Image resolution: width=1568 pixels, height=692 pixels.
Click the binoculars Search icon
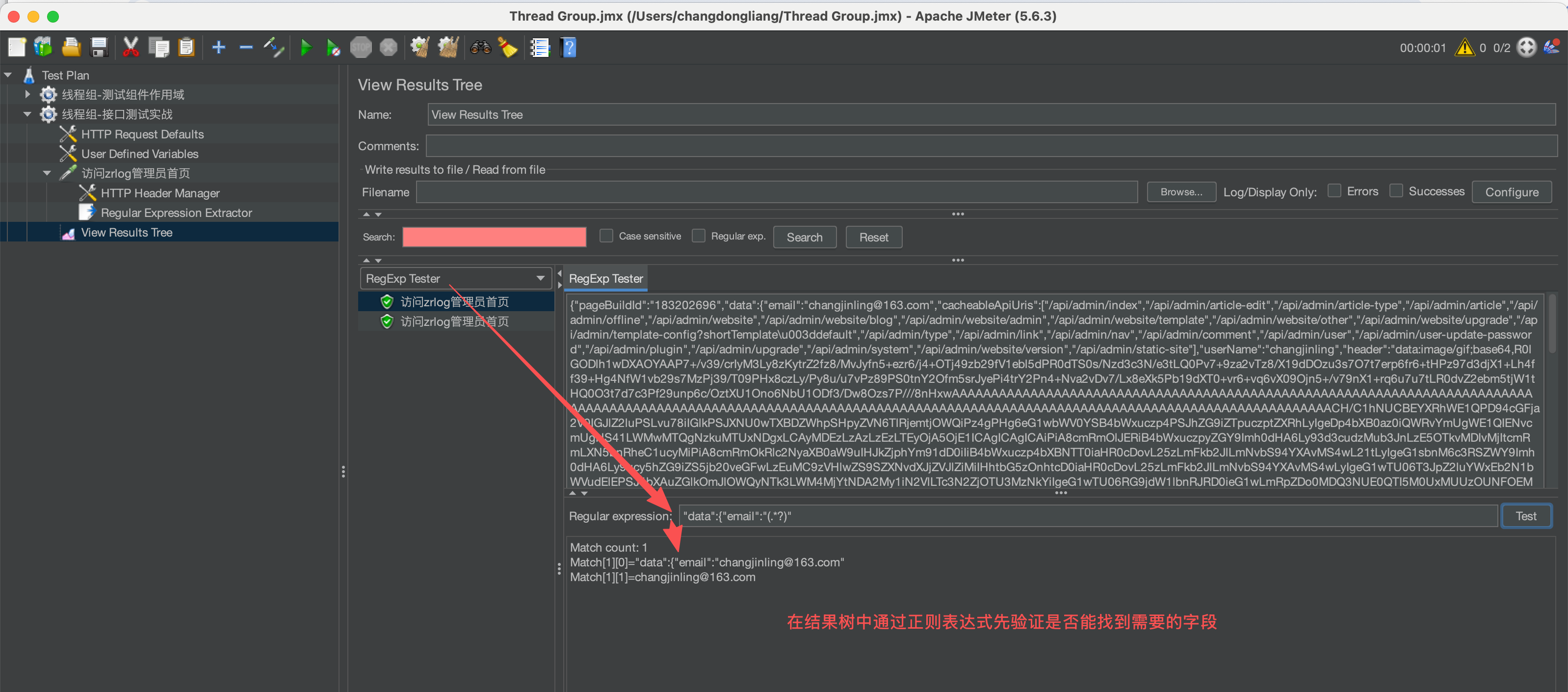click(480, 47)
